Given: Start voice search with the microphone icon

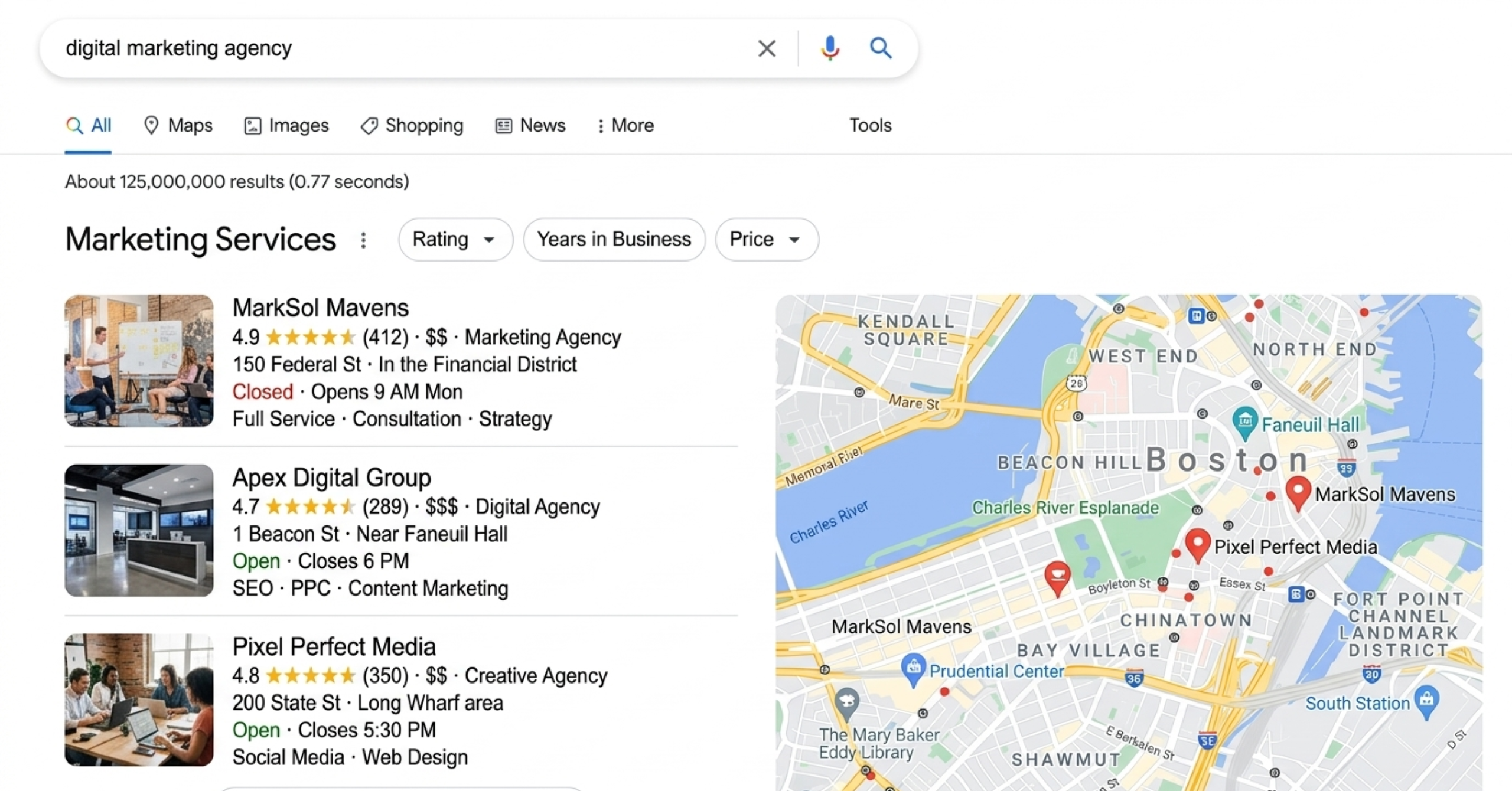Looking at the screenshot, I should [x=830, y=48].
